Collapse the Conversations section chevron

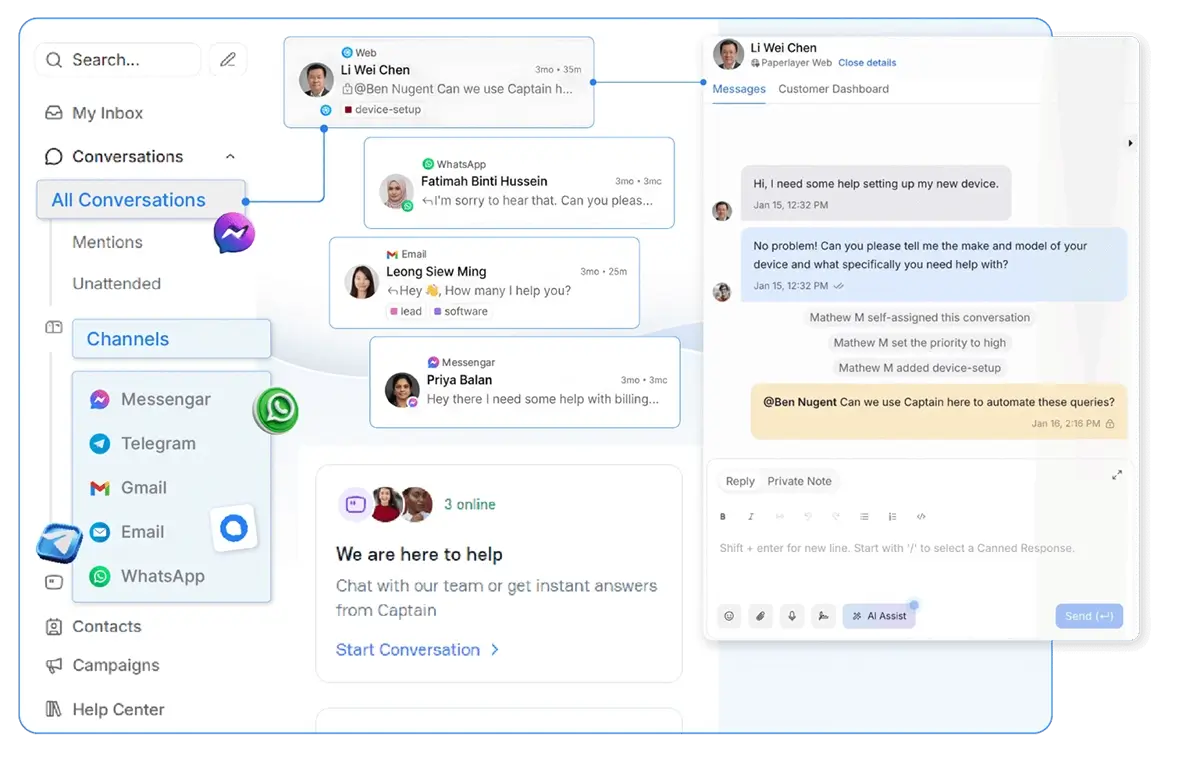pyautogui.click(x=230, y=157)
